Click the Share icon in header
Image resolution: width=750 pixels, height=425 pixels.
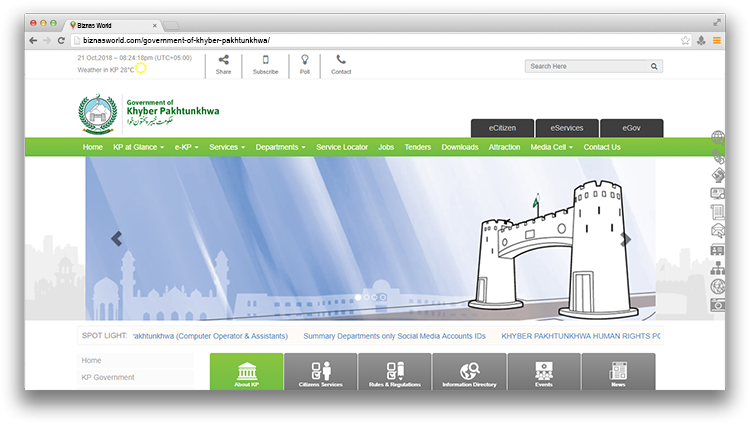pyautogui.click(x=223, y=60)
